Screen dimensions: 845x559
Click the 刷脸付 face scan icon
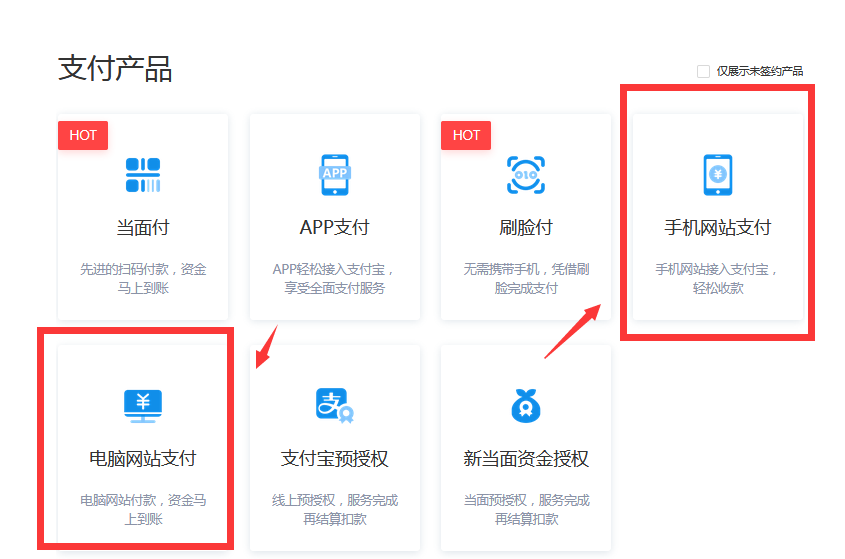(525, 175)
